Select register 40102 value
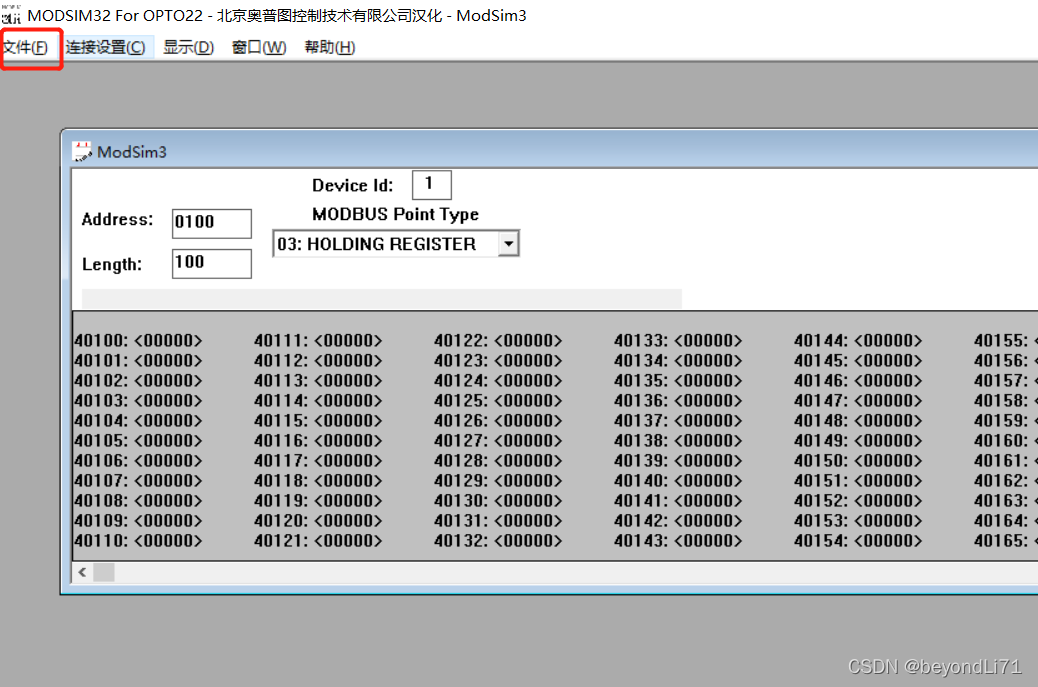This screenshot has width=1038, height=687. (x=168, y=381)
